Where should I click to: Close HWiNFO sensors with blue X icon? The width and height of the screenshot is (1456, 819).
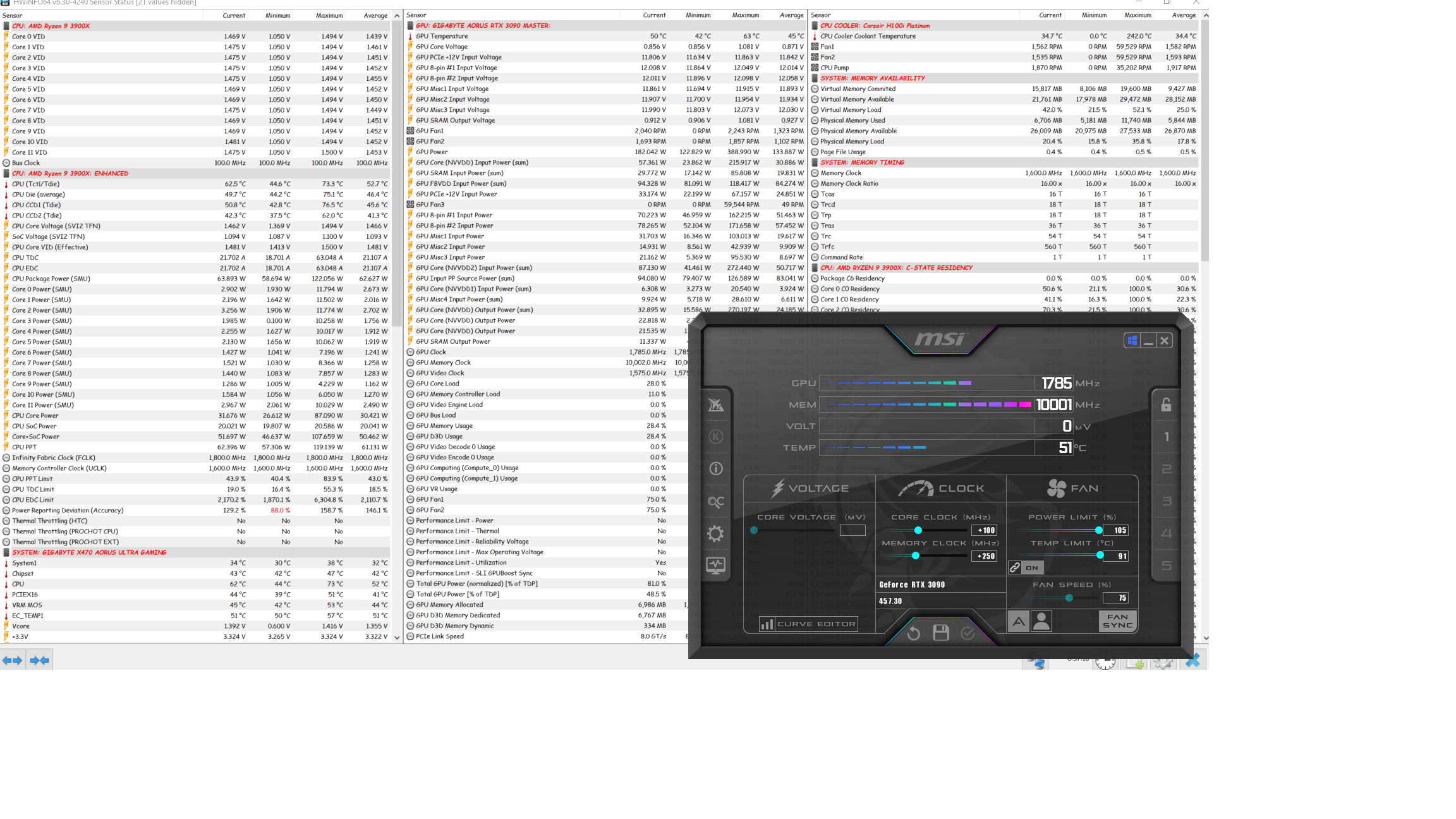(x=1192, y=661)
